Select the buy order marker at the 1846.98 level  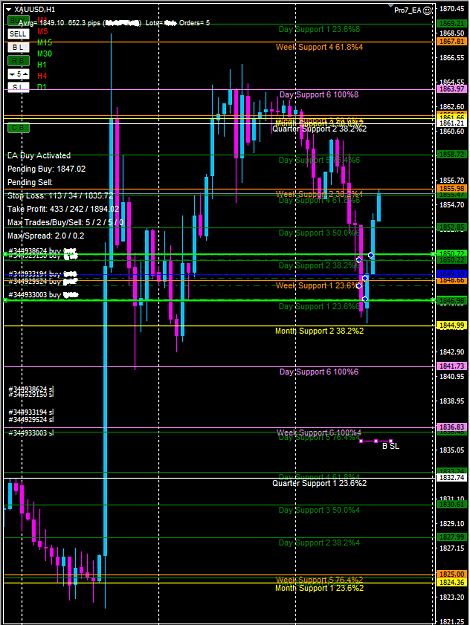point(365,299)
